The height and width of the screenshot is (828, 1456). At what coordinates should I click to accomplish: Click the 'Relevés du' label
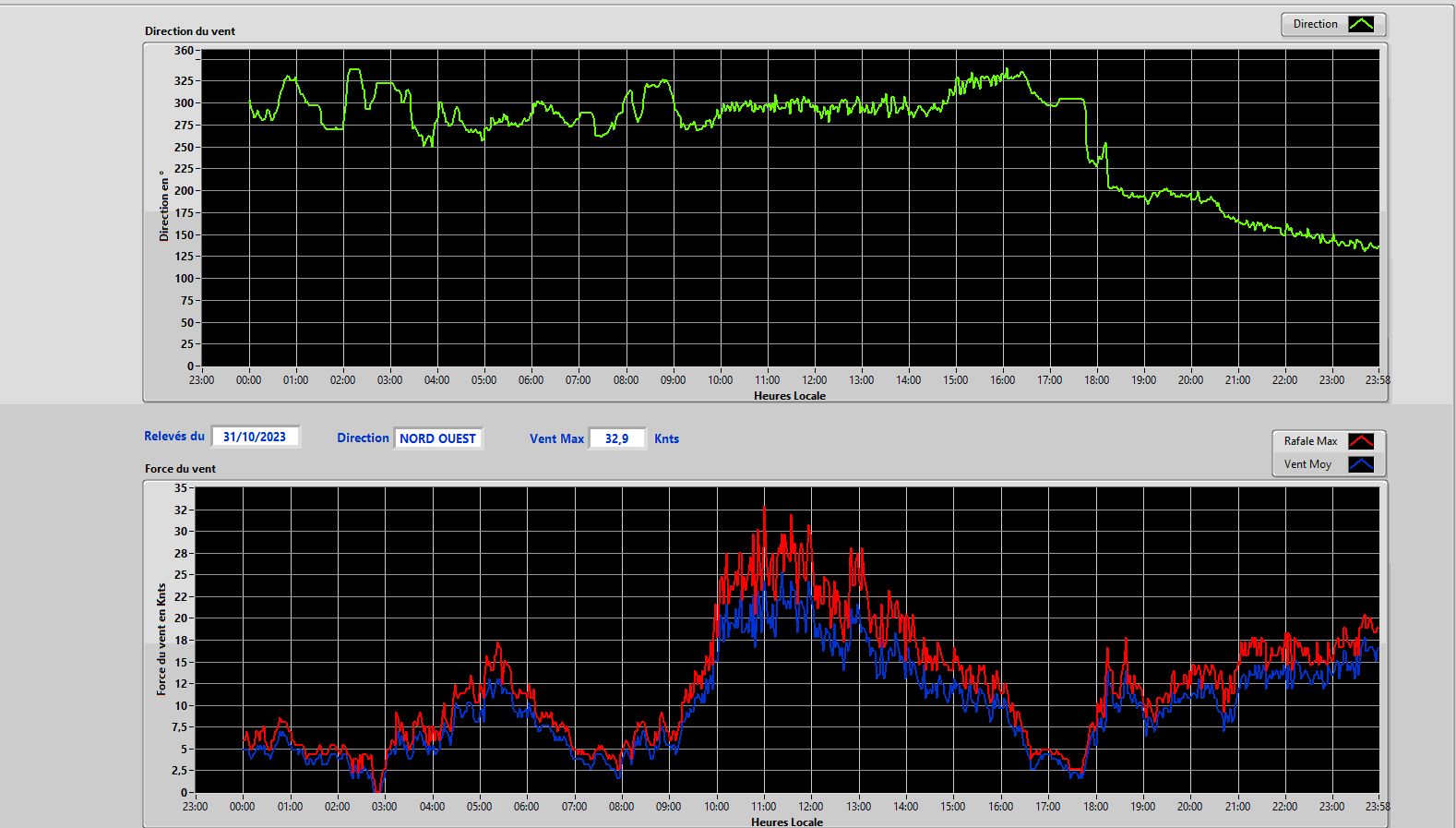pos(174,436)
